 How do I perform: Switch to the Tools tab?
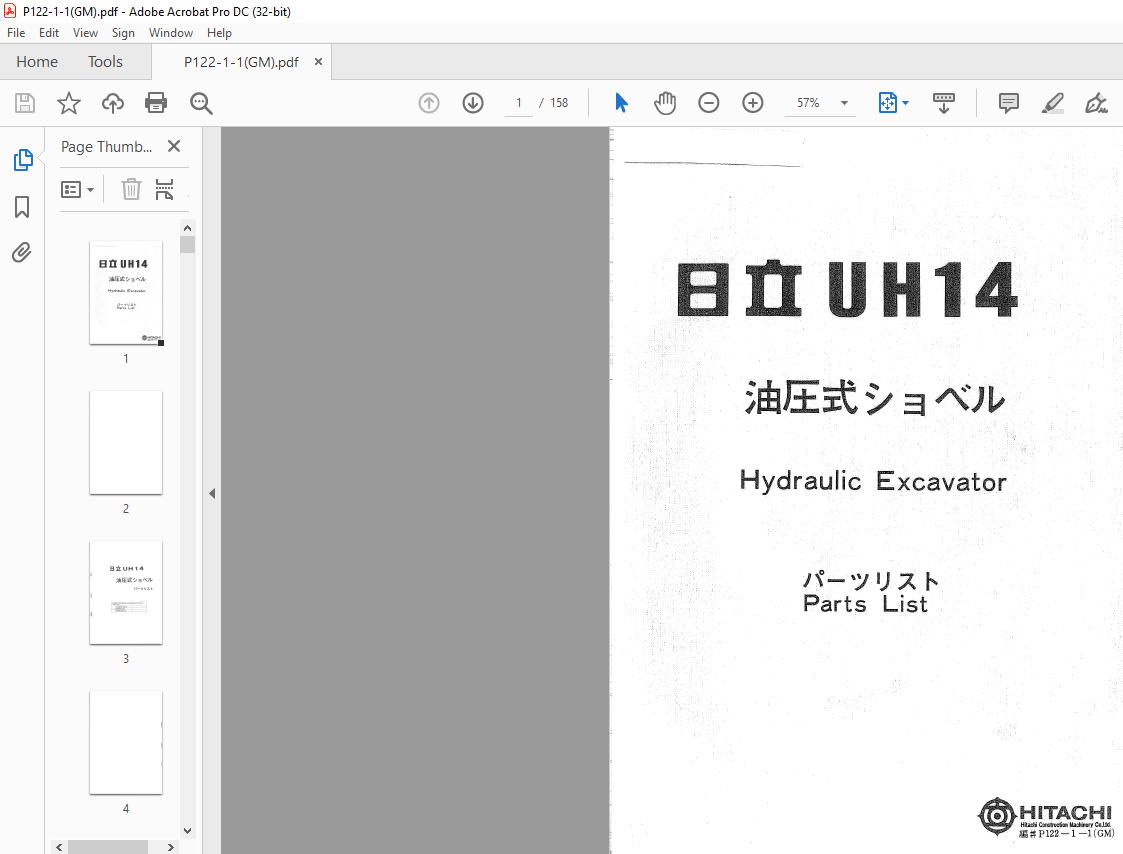coord(105,62)
